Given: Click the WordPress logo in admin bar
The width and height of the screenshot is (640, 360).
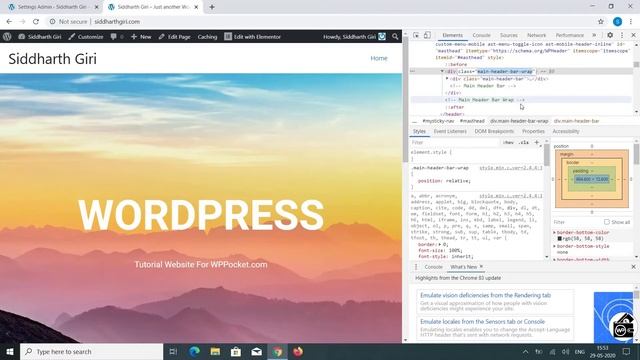Looking at the screenshot, I should (7, 37).
